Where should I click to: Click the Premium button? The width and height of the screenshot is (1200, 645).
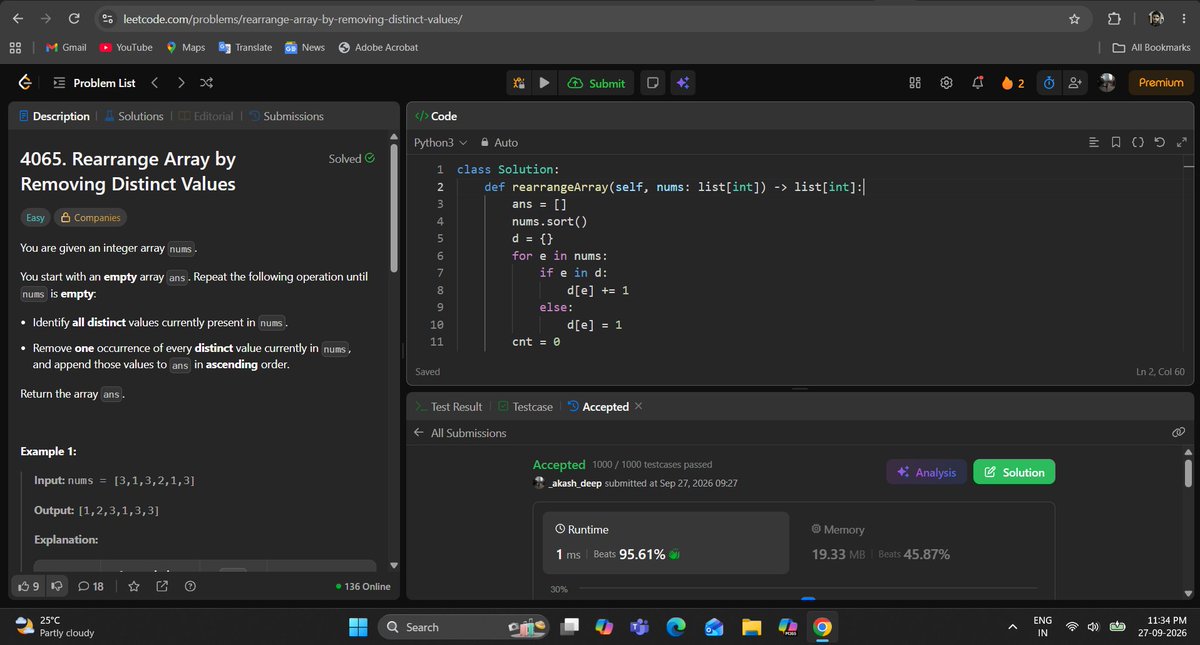point(1161,83)
